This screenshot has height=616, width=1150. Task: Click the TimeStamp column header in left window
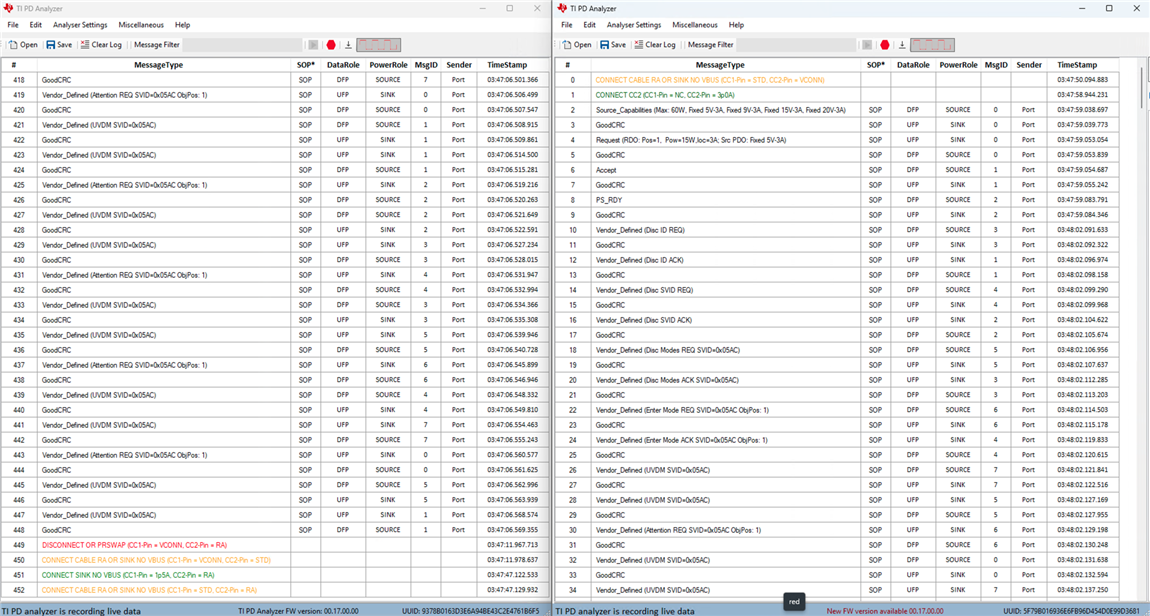[512, 65]
